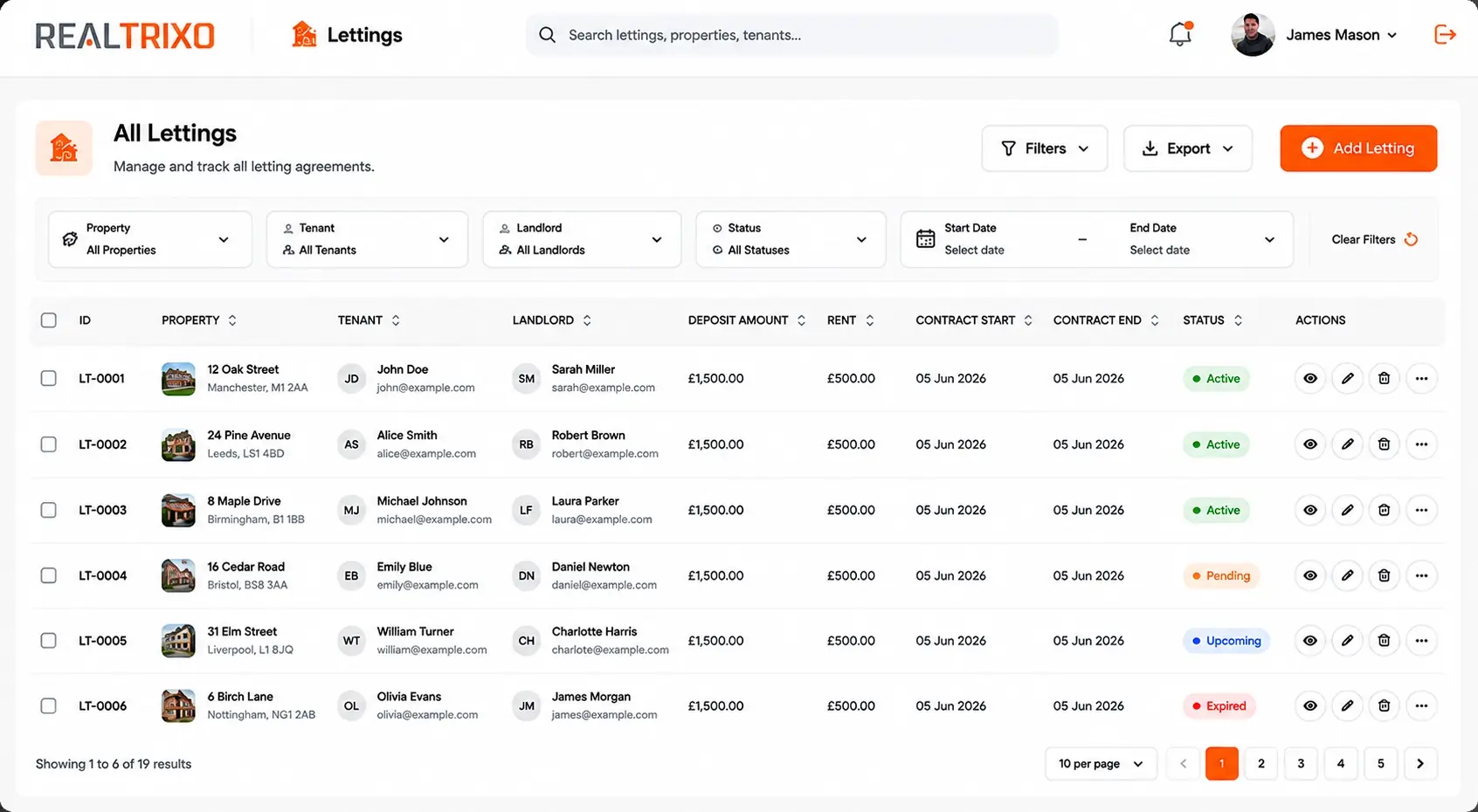The width and height of the screenshot is (1478, 812).
Task: Click the 12 Oak Street property thumbnail
Action: click(x=178, y=379)
